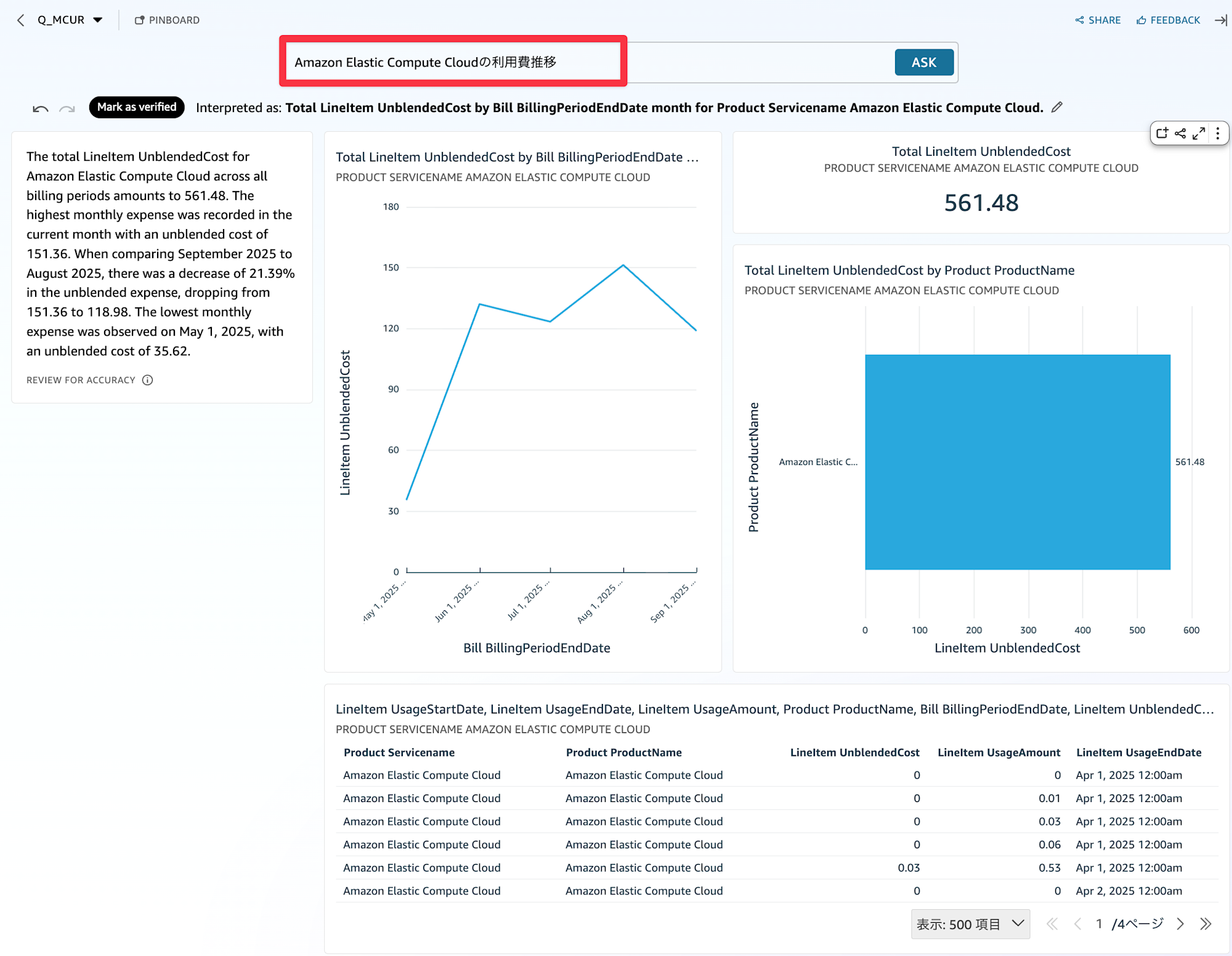Click the Review for accuracy info icon
The width and height of the screenshot is (1232, 956).
147,380
